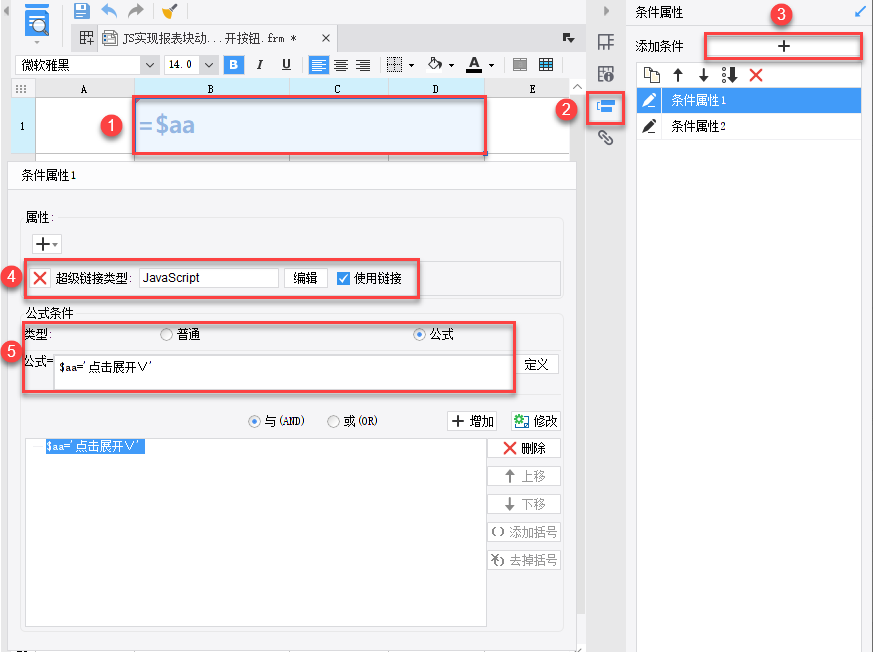Click 修改 button

(x=536, y=421)
